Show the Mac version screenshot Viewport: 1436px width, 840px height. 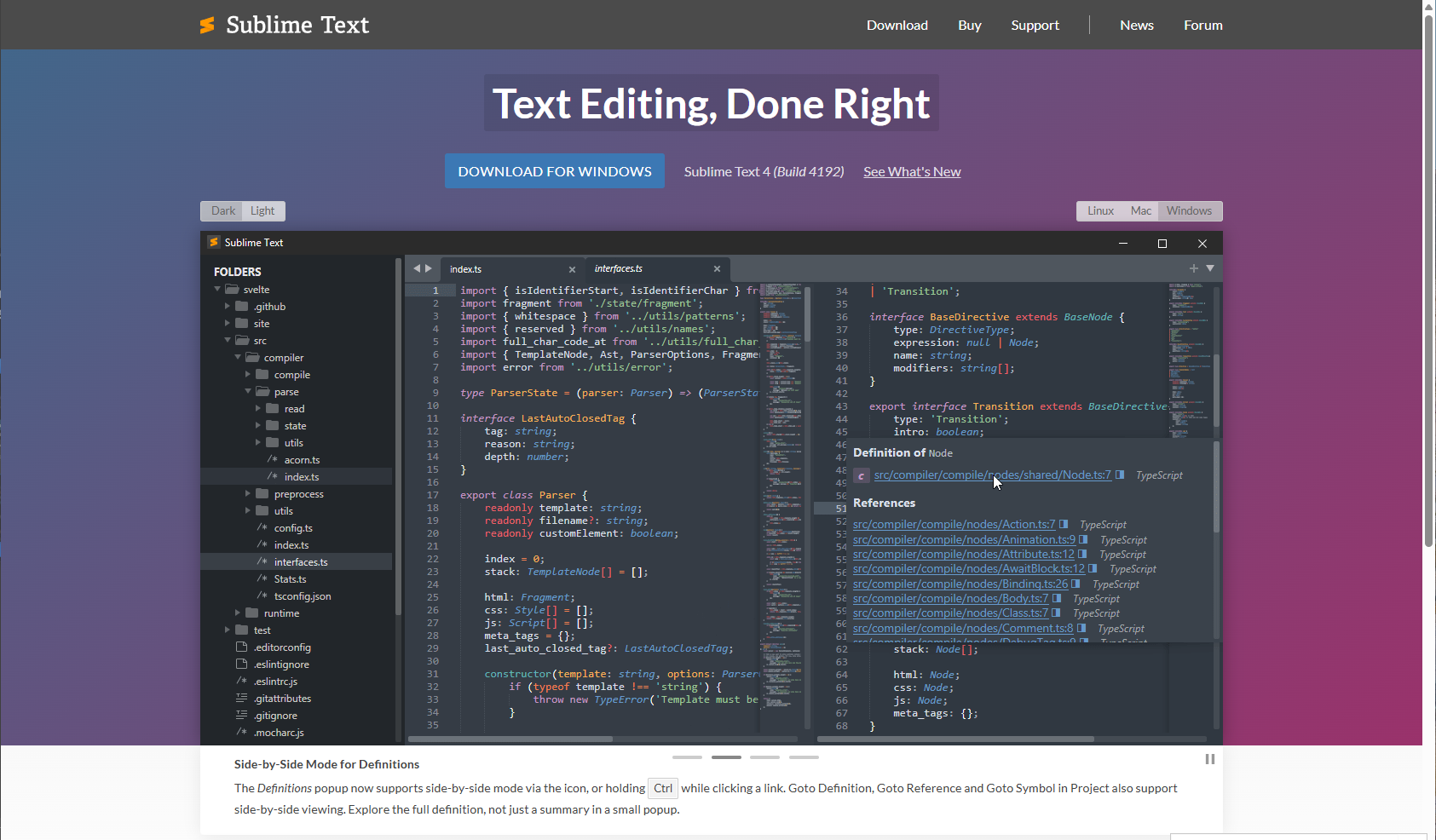coord(1140,210)
